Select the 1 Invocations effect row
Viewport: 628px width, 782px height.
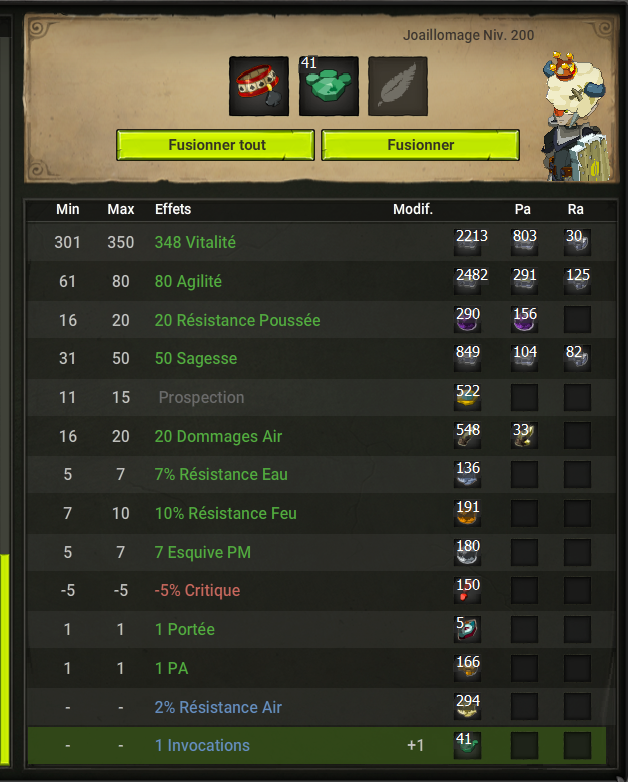click(317, 746)
